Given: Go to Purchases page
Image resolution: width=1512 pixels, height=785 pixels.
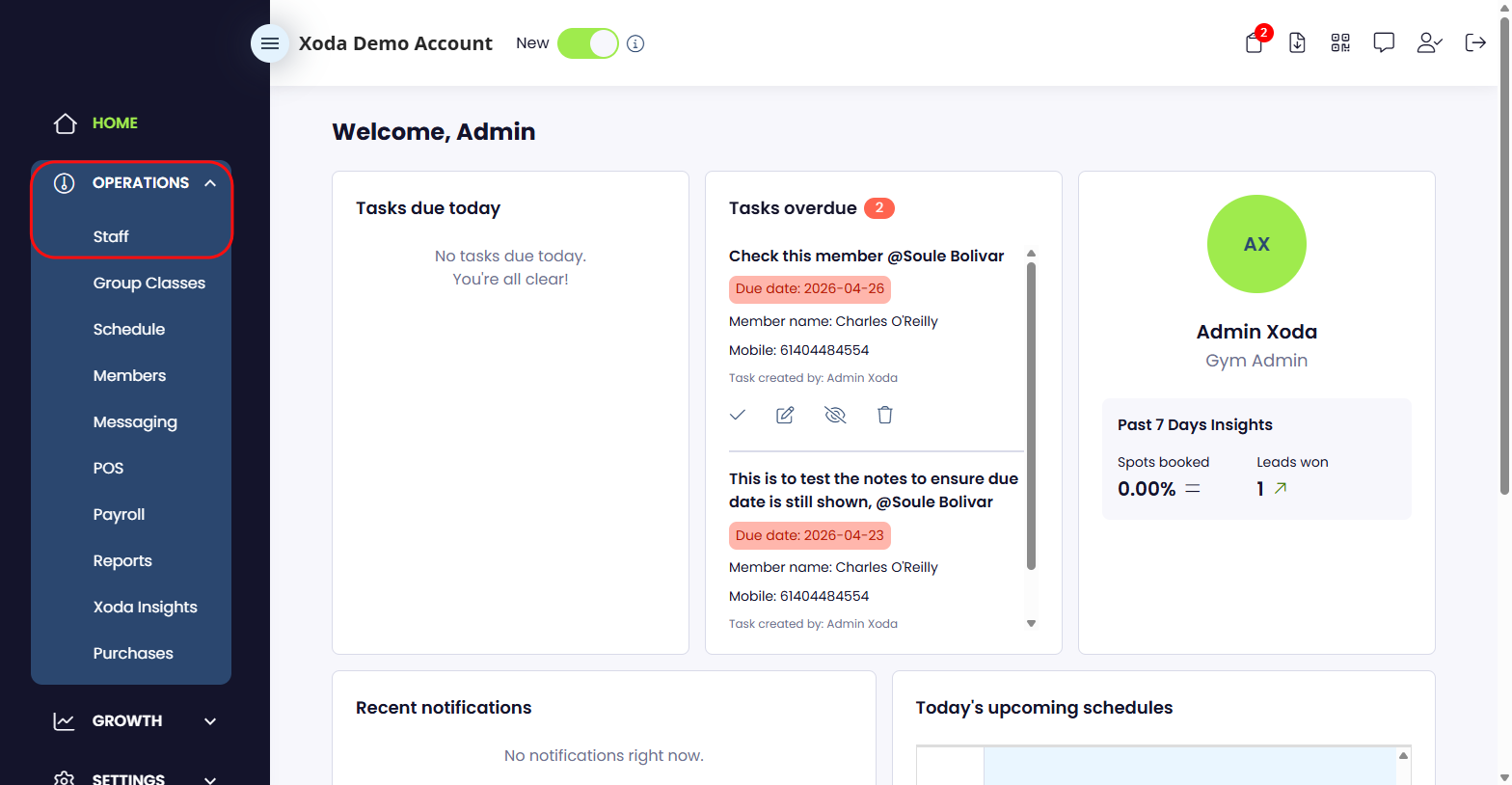Looking at the screenshot, I should 133,653.
